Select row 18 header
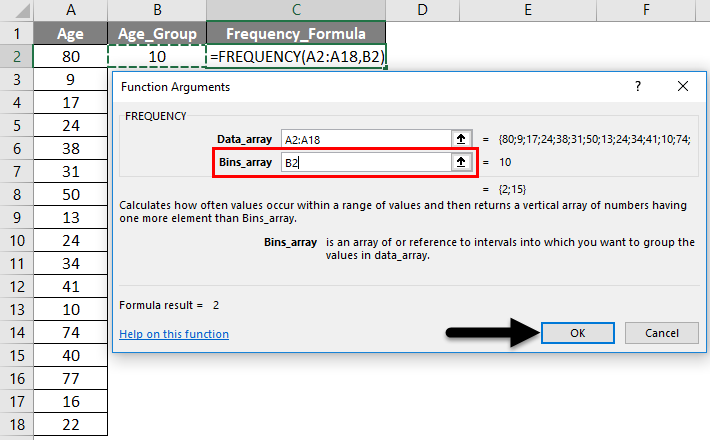This screenshot has height=440, width=710. (x=17, y=424)
